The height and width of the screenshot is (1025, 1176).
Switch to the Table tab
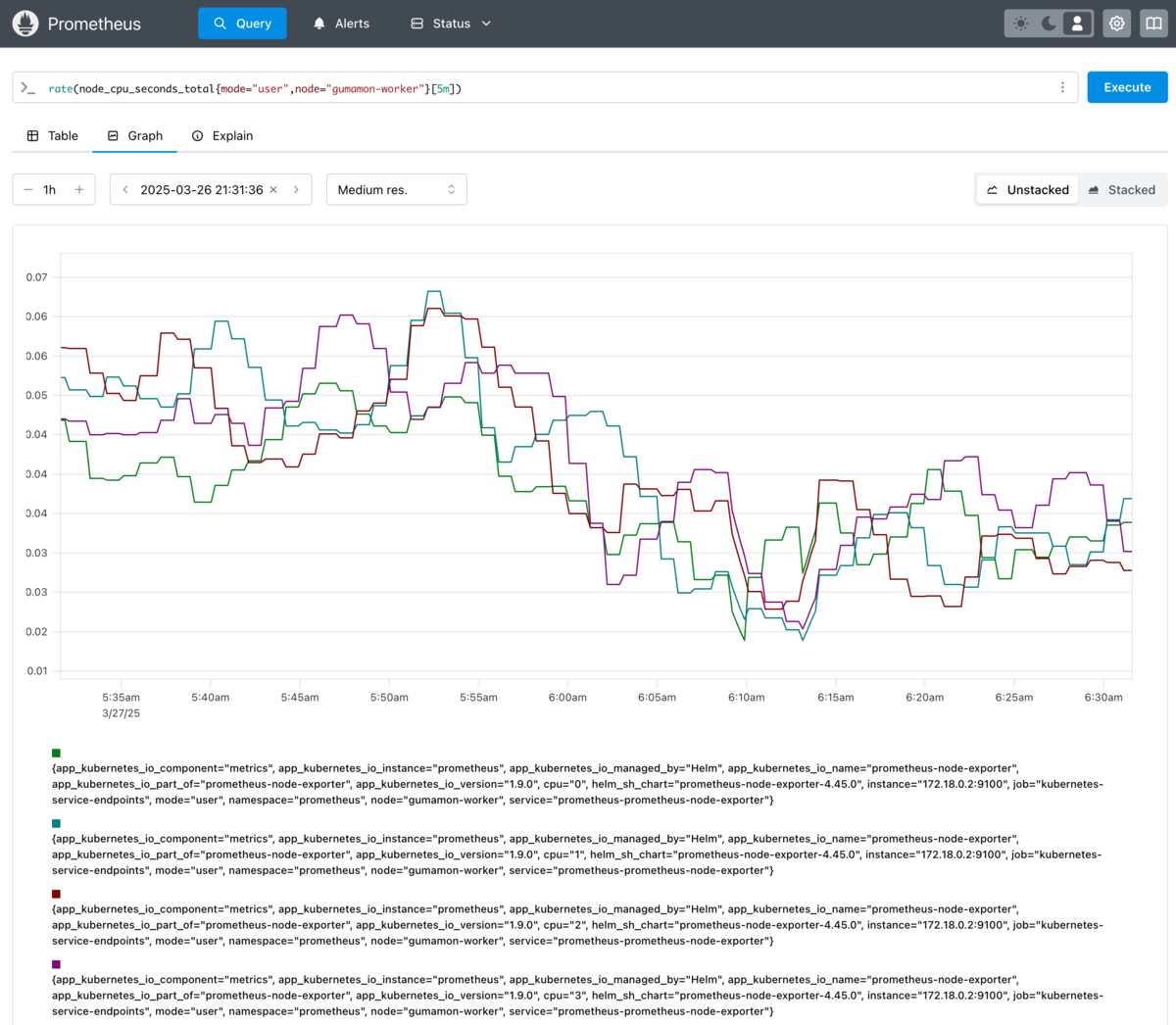52,136
